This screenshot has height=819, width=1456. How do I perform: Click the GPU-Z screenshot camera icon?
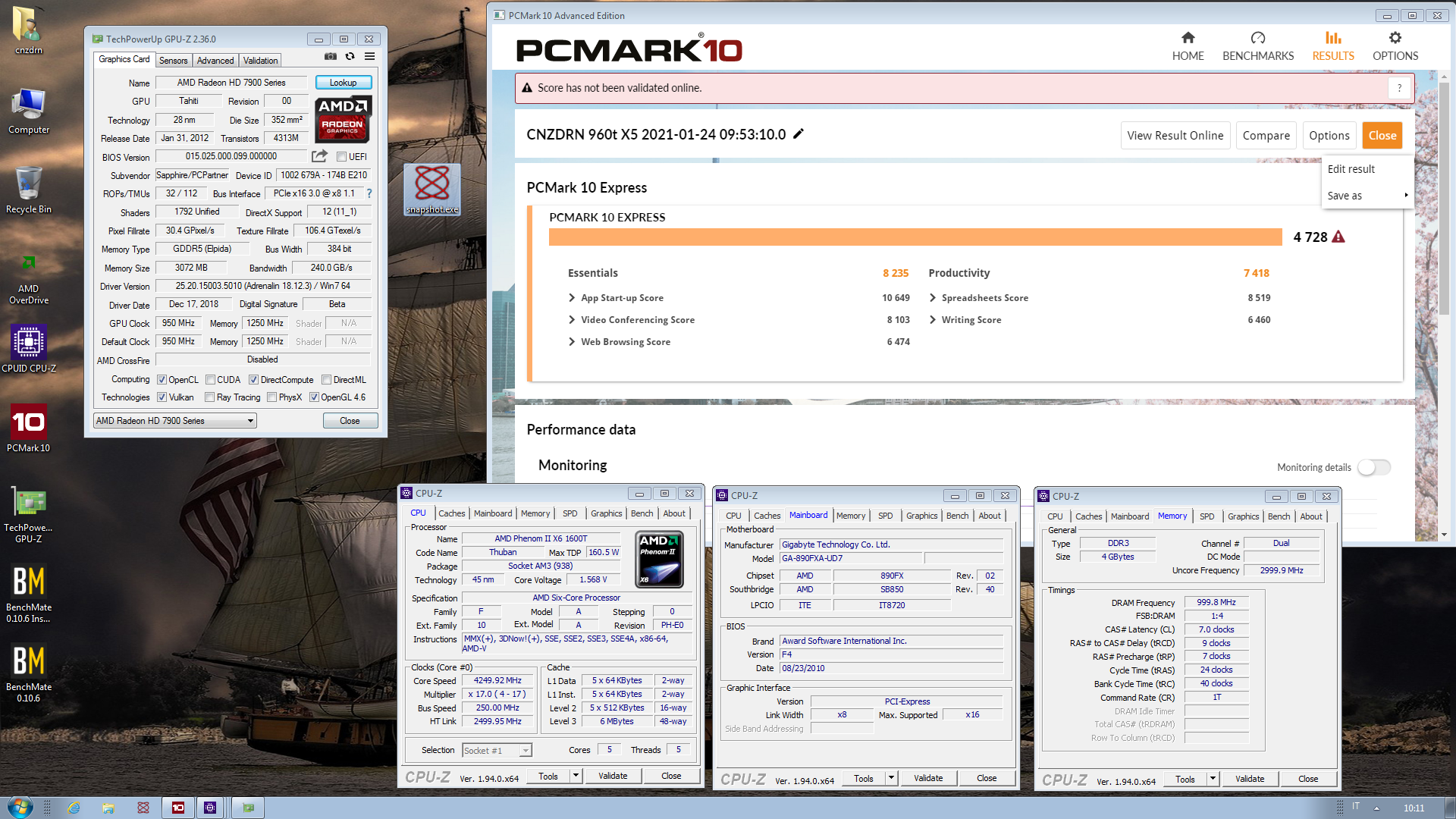click(x=331, y=56)
